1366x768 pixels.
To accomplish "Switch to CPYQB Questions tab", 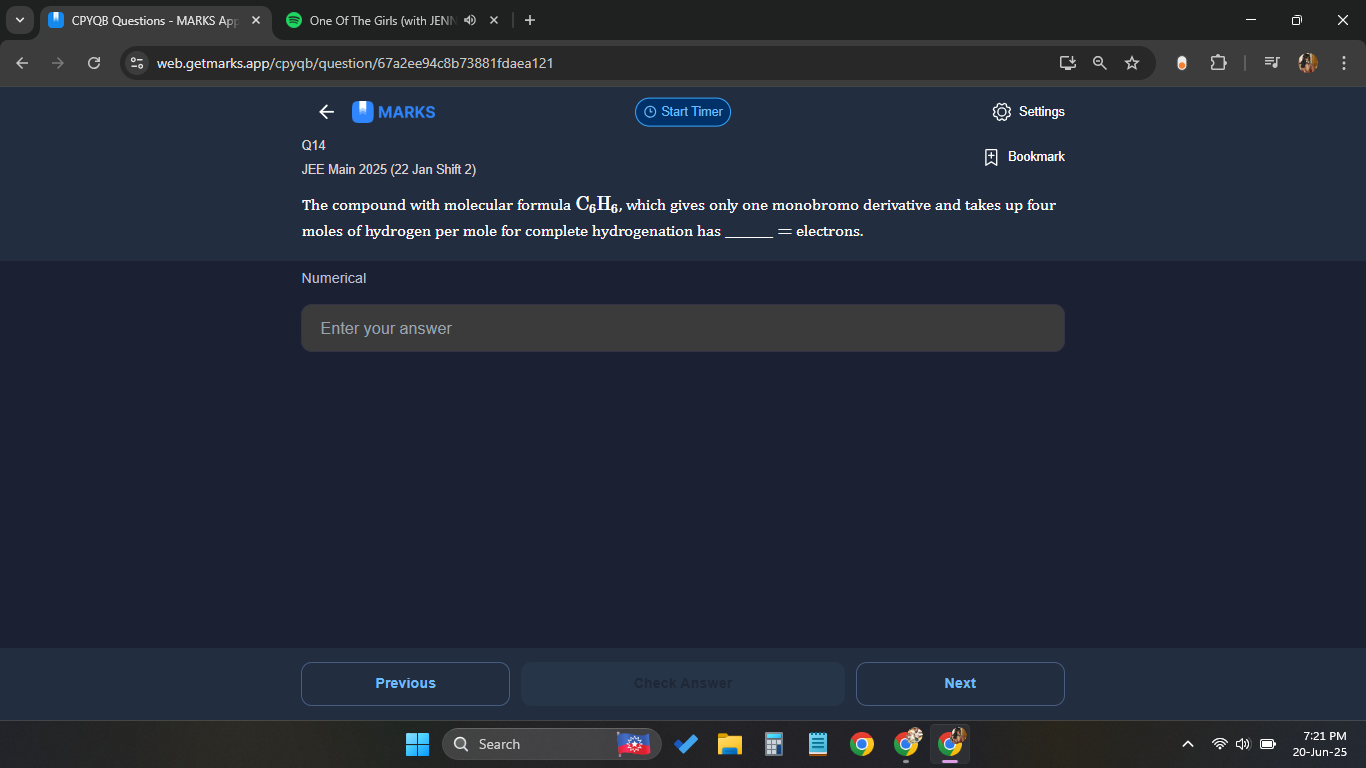I will pyautogui.click(x=155, y=20).
